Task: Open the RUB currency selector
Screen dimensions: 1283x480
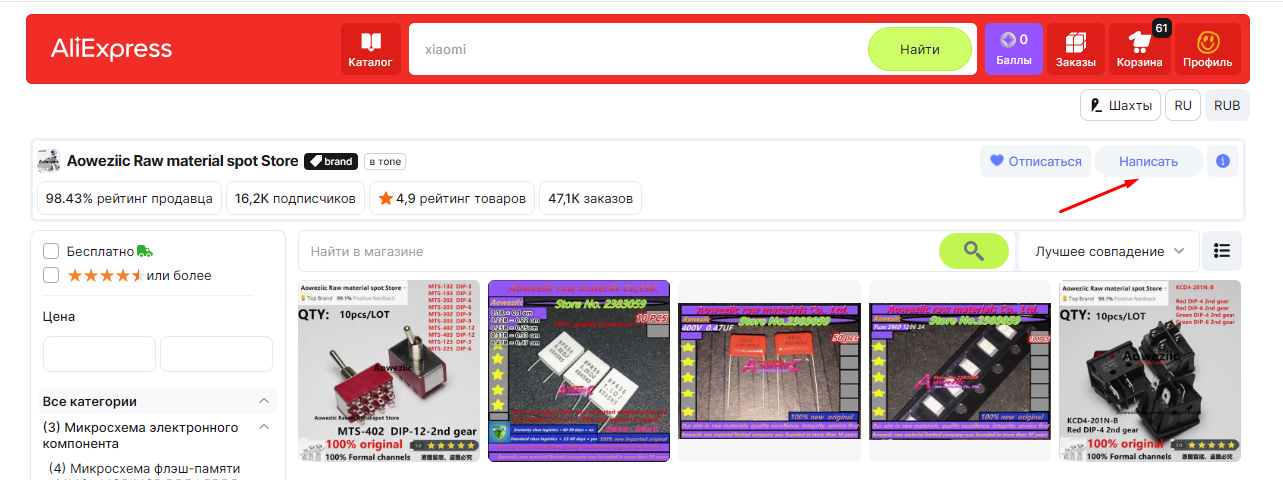Action: coord(1227,105)
